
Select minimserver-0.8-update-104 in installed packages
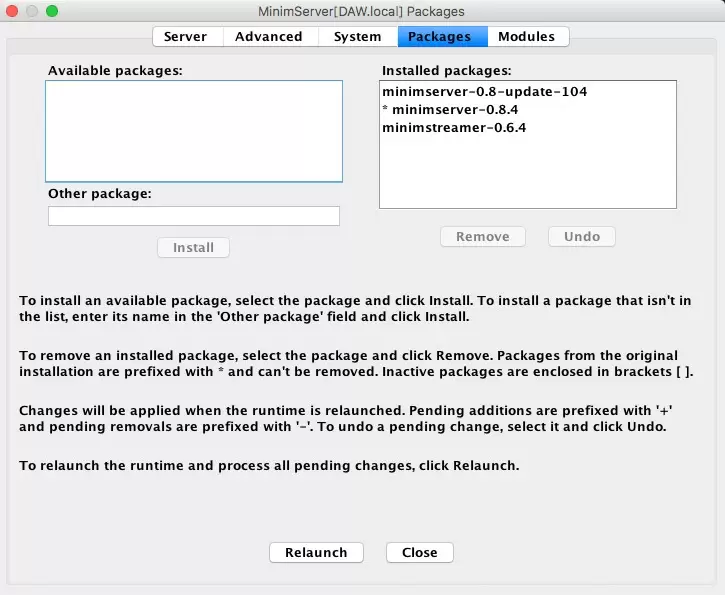point(484,92)
